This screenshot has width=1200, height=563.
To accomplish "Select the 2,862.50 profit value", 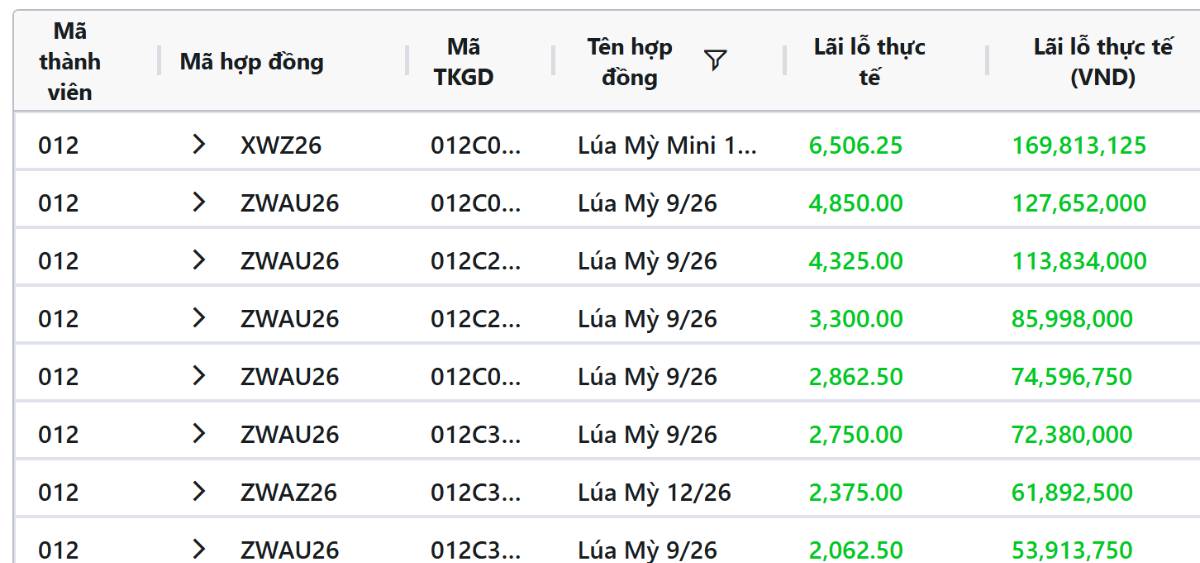I will [x=857, y=378].
